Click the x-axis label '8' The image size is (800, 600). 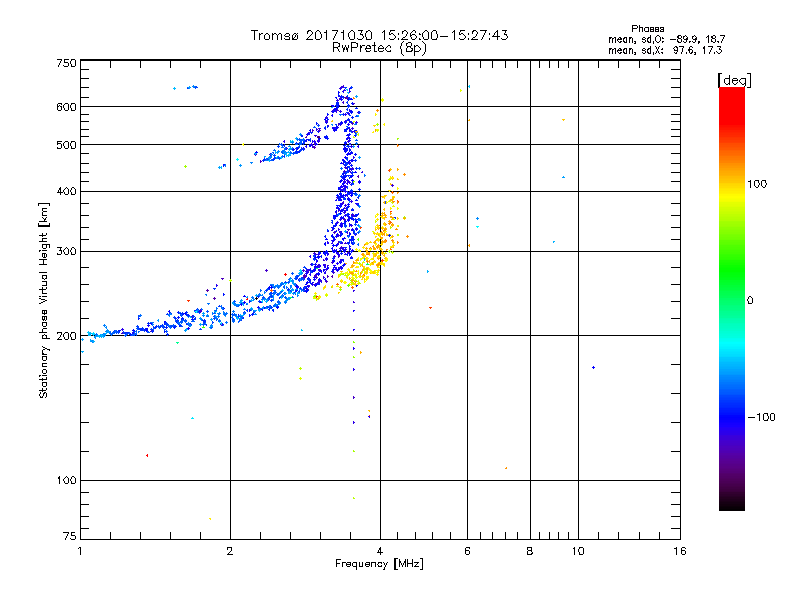(x=530, y=551)
